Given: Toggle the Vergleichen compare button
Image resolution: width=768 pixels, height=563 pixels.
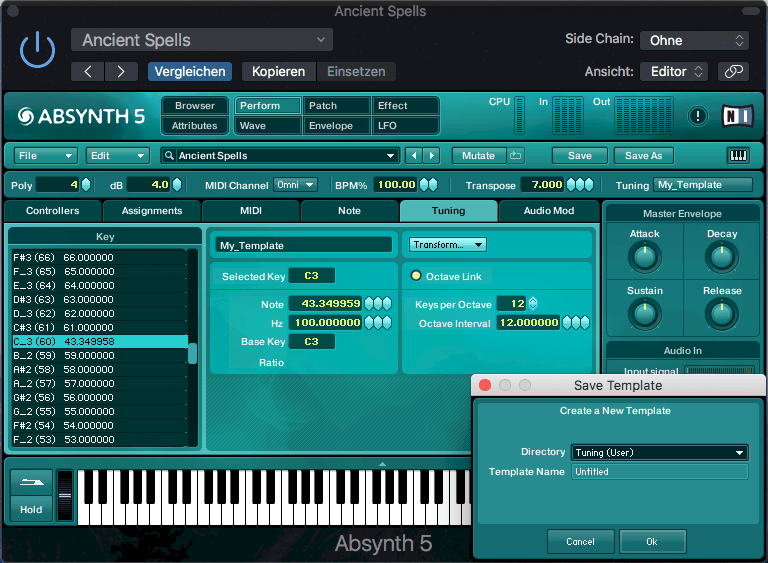Looking at the screenshot, I should (190, 72).
